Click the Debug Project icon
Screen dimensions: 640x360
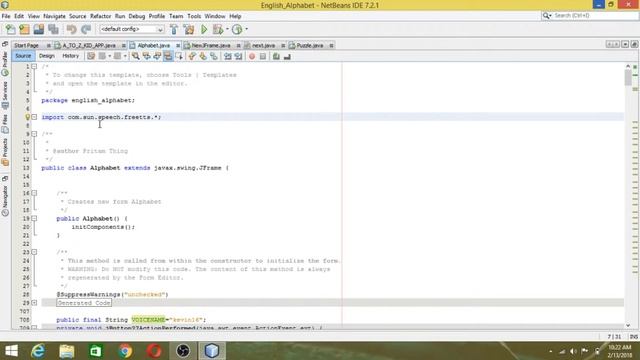[x=218, y=29]
